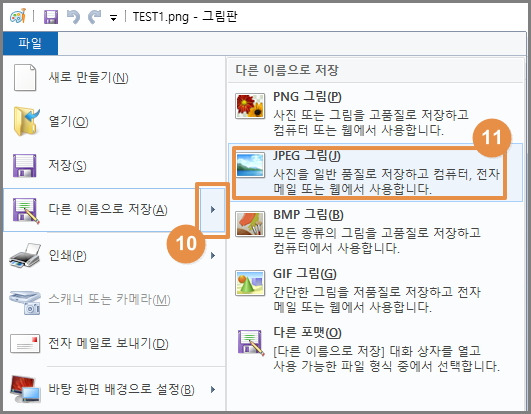This screenshot has height=414, width=531.
Task: Click the Save floppy icon in quick access toolbar
Action: tap(51, 17)
